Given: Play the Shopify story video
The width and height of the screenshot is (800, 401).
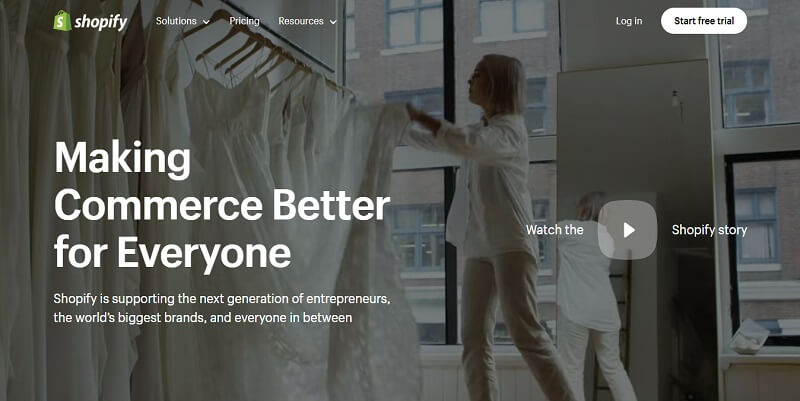Looking at the screenshot, I should 628,230.
